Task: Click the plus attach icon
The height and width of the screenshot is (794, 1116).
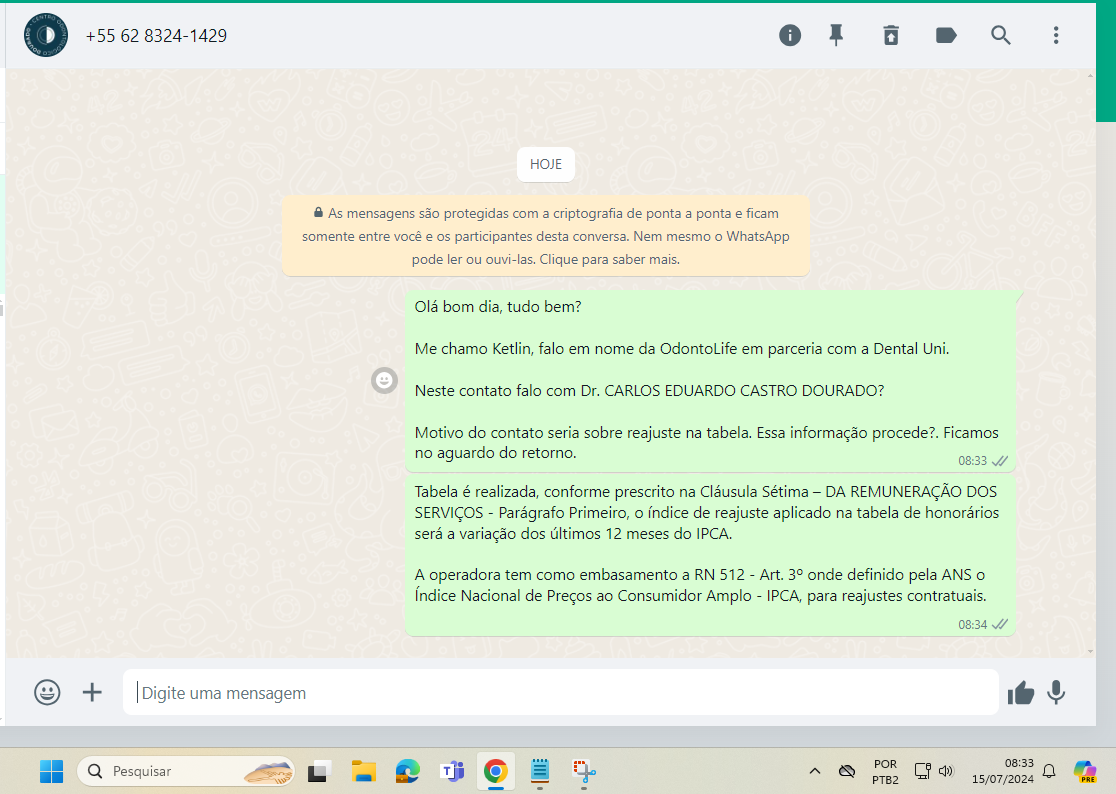Action: pos(92,692)
